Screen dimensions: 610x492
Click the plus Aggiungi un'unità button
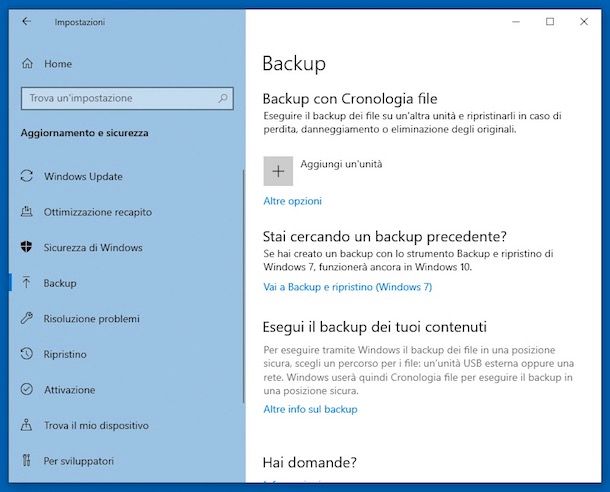click(278, 171)
